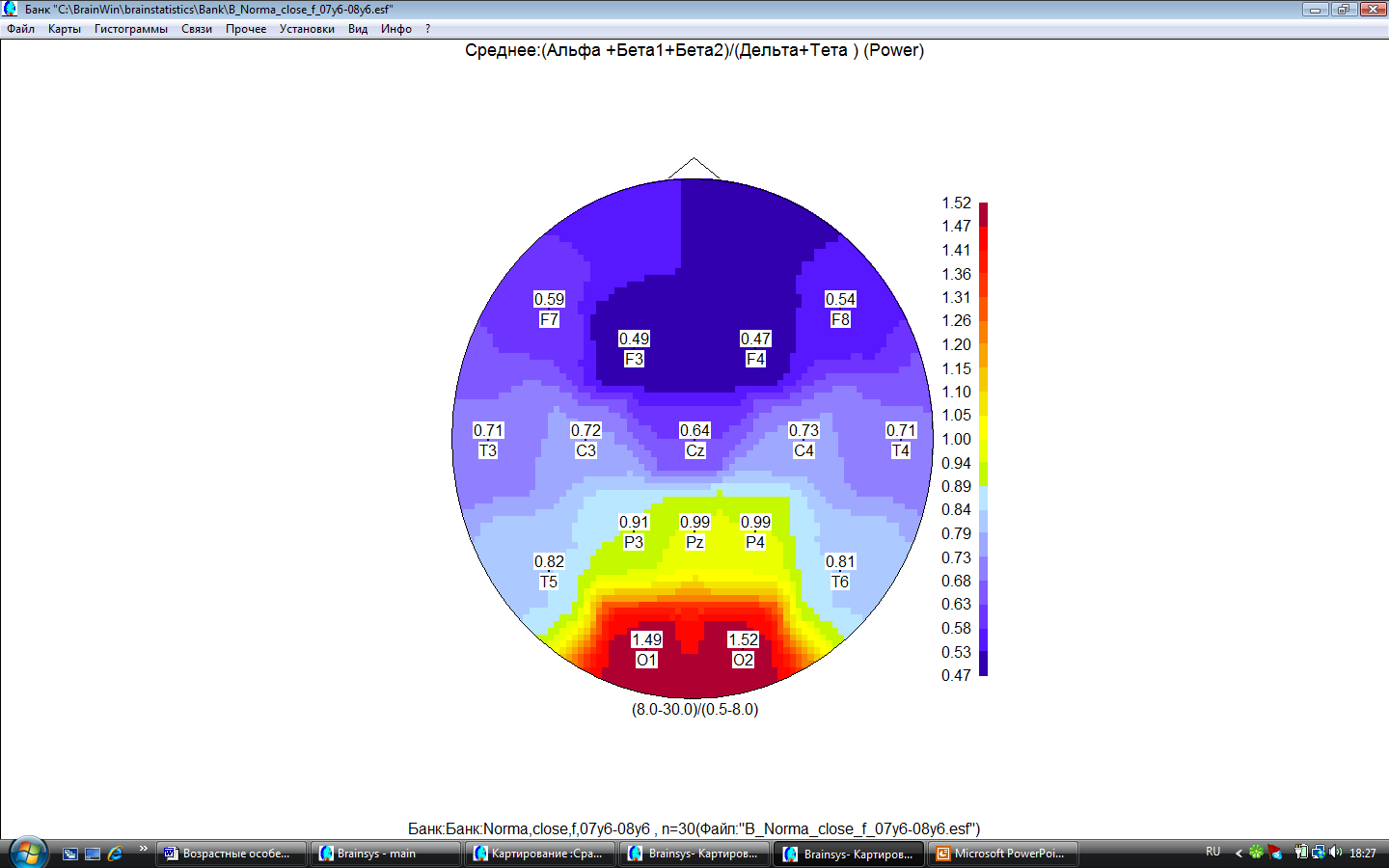Click the Cz electrode label
The width and height of the screenshot is (1389, 868).
coord(694,450)
